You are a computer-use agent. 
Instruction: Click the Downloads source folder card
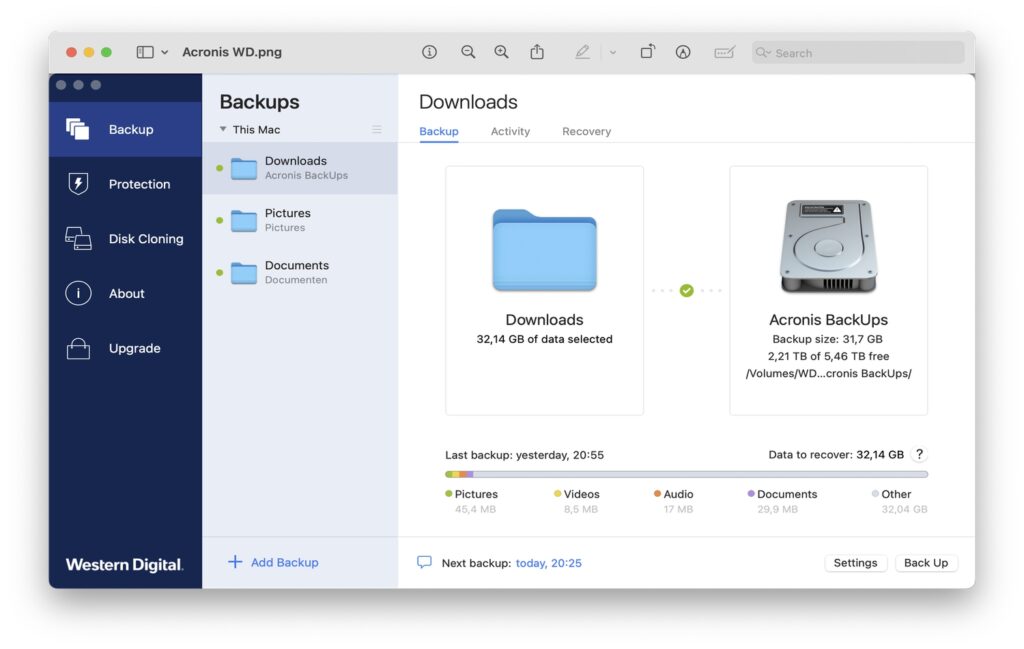[545, 291]
